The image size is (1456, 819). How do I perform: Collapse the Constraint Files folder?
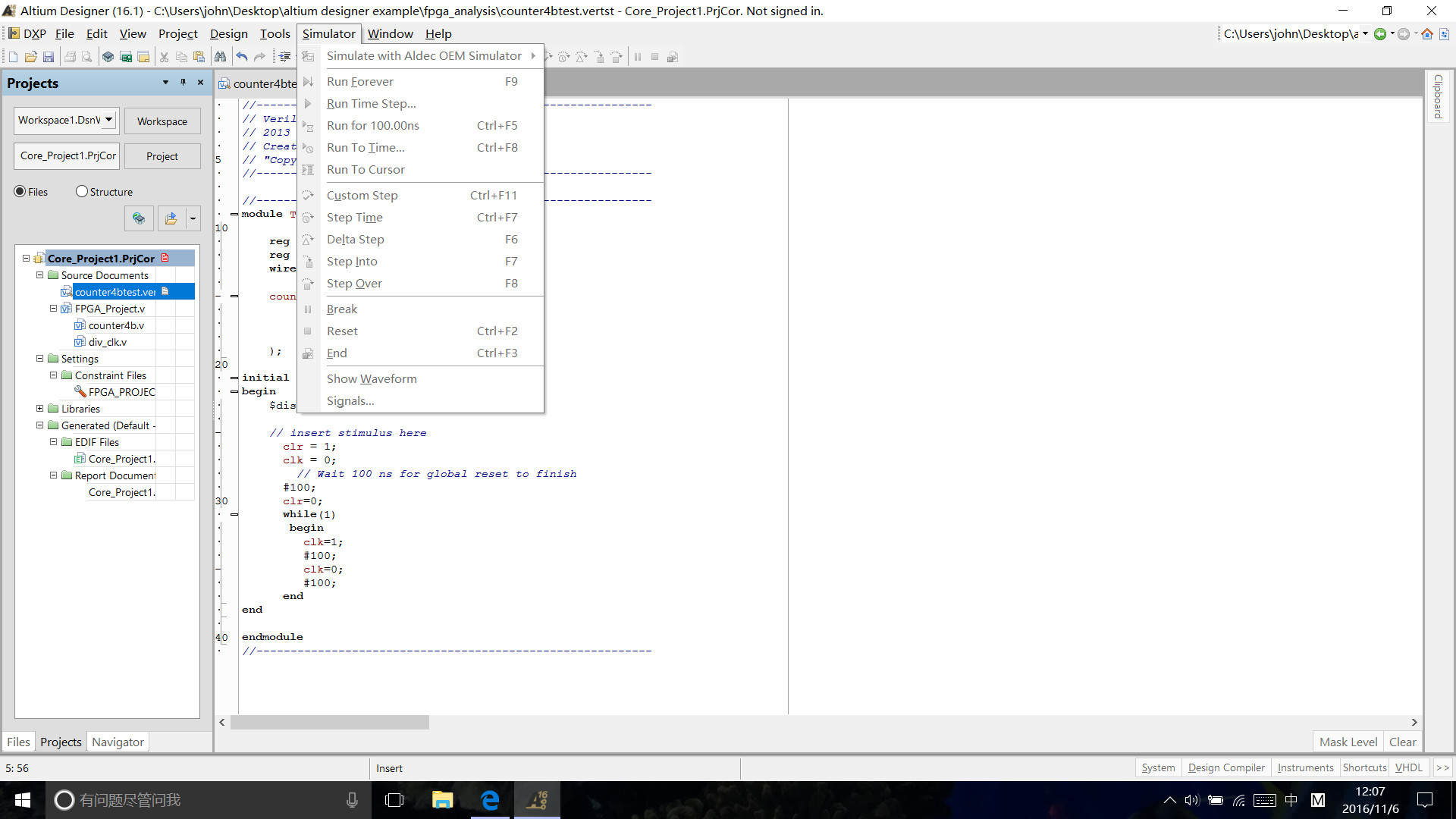(x=53, y=375)
